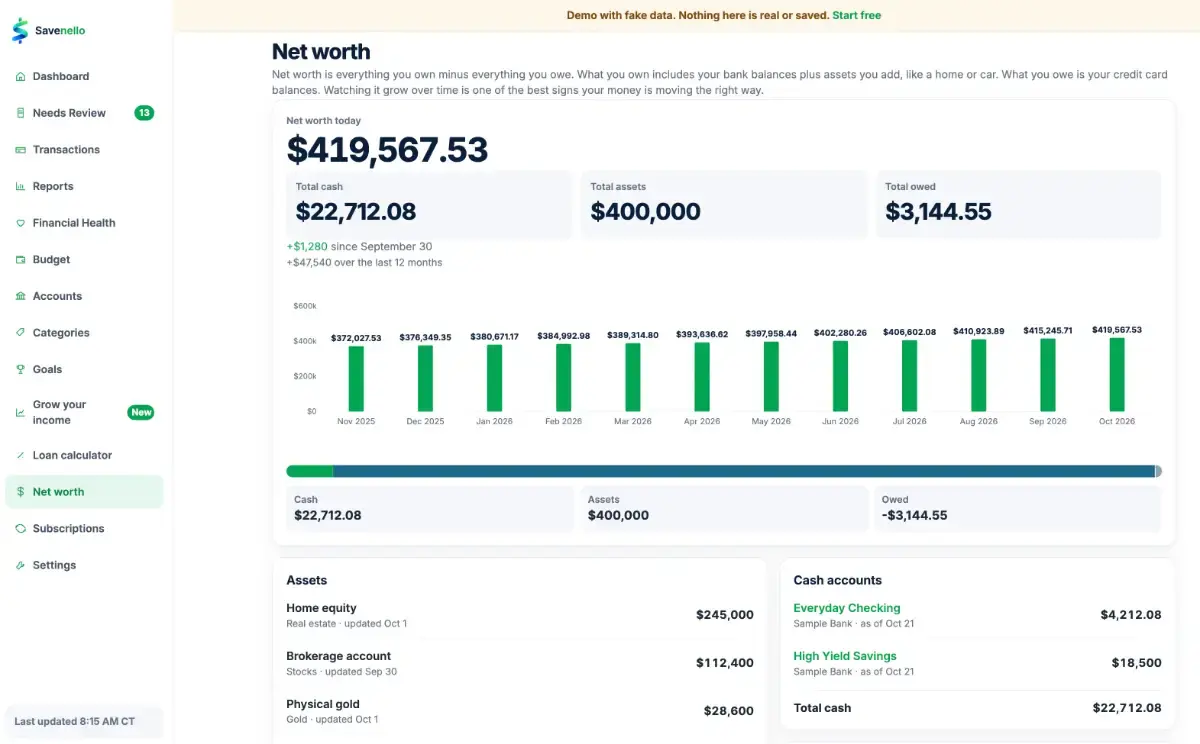1200x744 pixels.
Task: Click the Budget wallet icon
Action: pos(20,260)
